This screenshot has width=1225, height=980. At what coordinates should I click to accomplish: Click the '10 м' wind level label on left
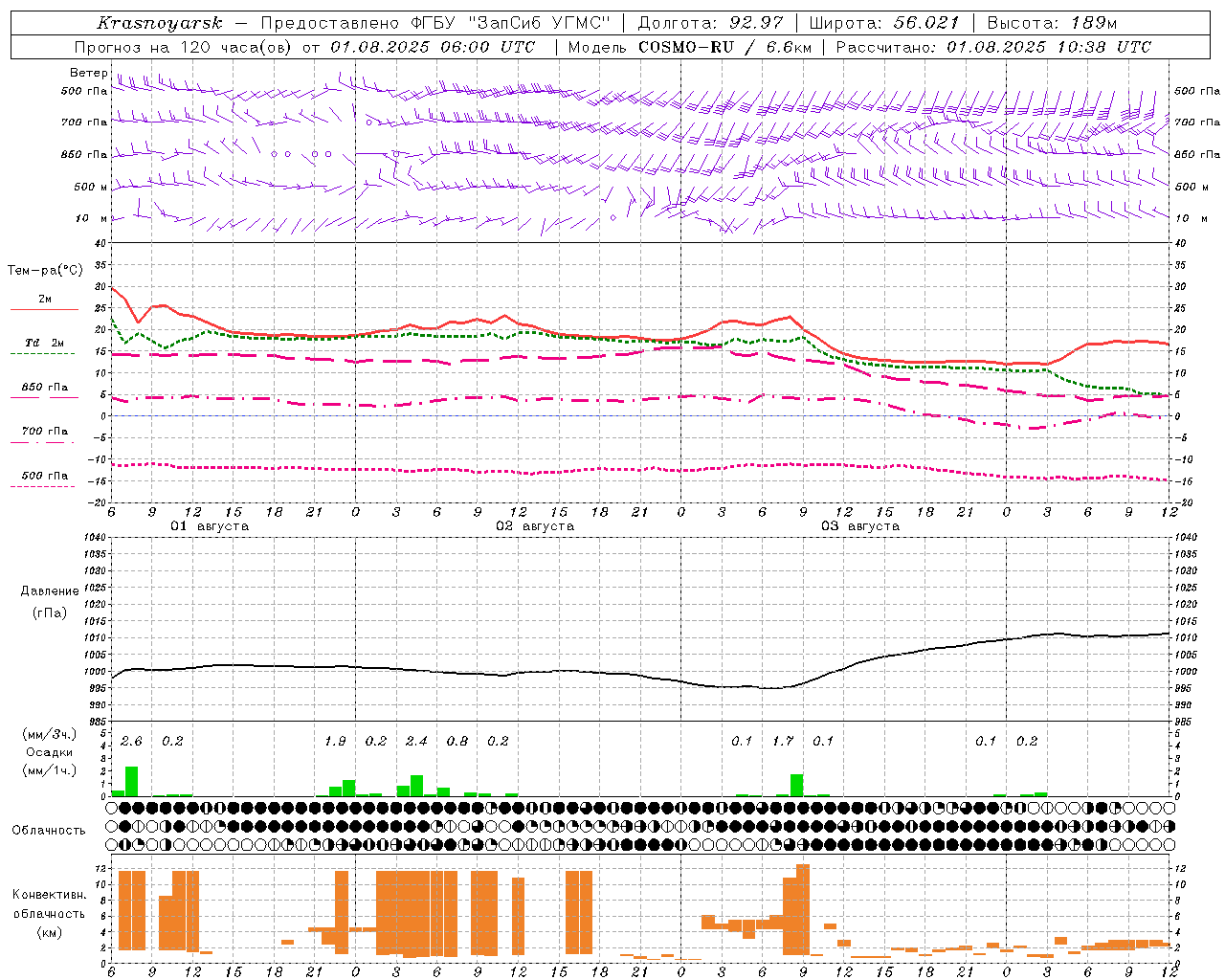pos(93,219)
